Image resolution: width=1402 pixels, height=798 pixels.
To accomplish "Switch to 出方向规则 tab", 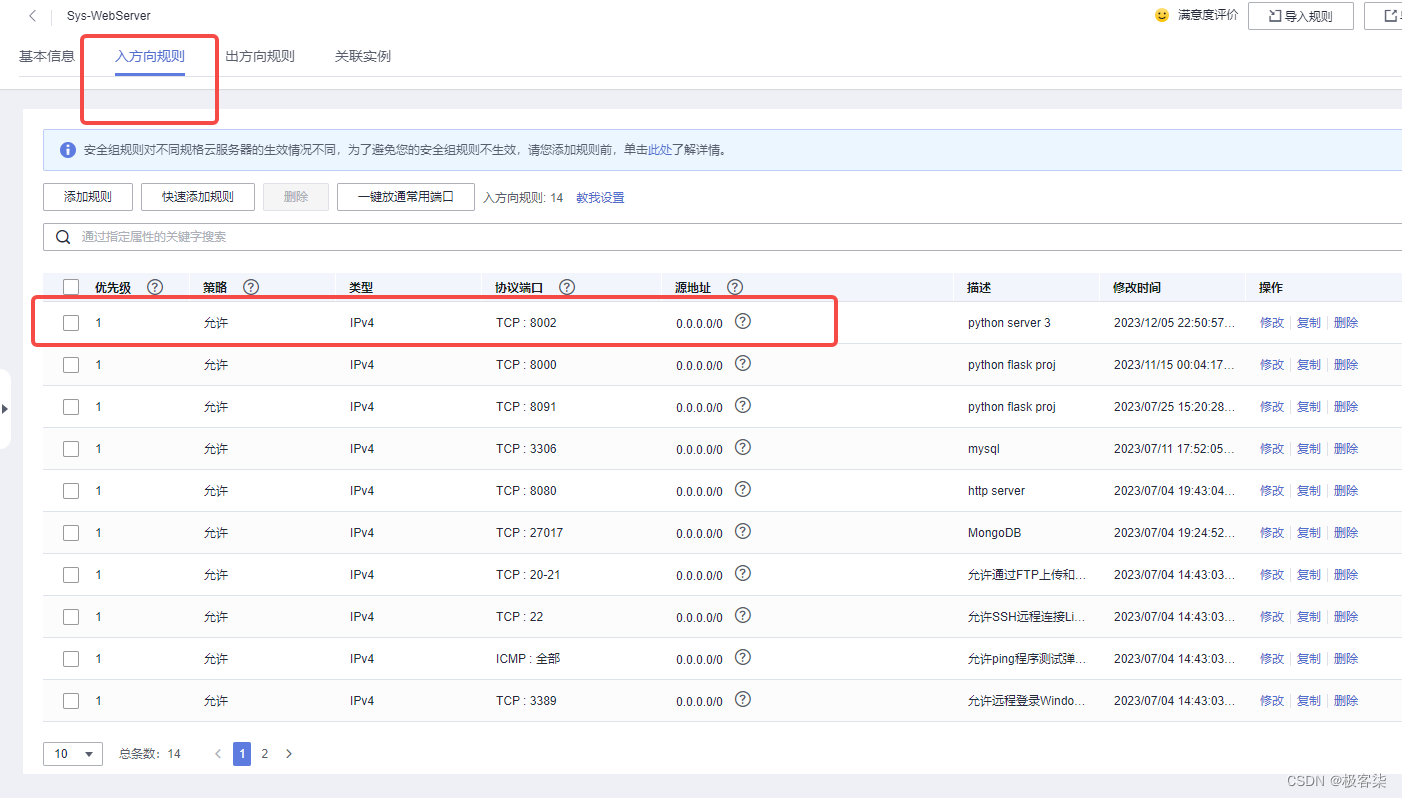I will click(260, 56).
